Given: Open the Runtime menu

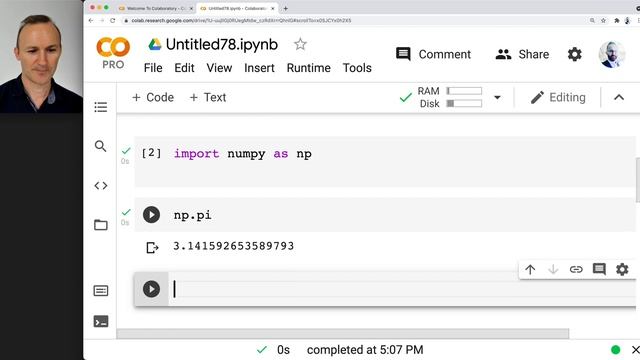Looking at the screenshot, I should click(x=309, y=68).
